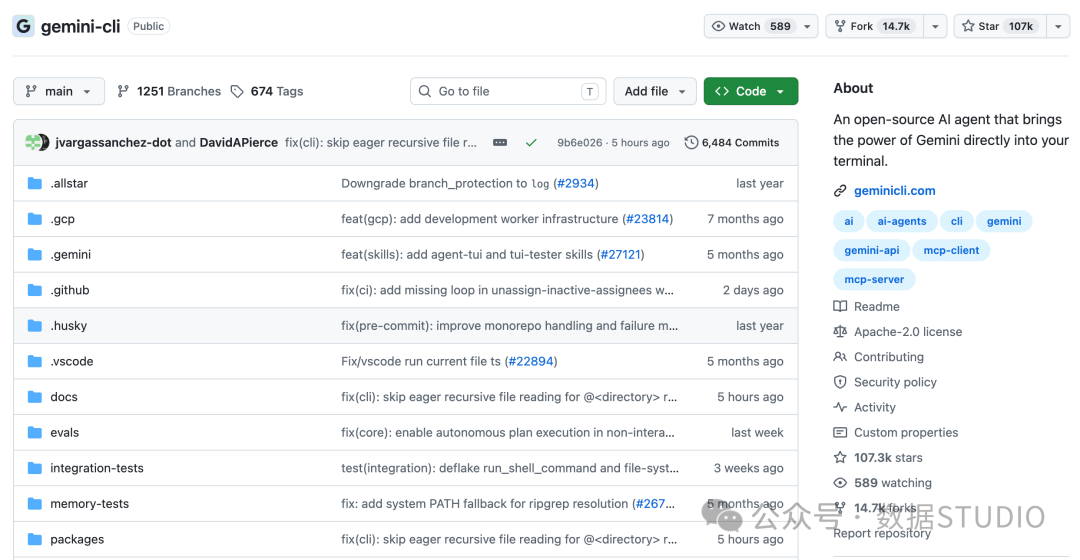This screenshot has width=1080, height=560.
Task: Expand the Star lists dropdown arrow
Action: click(x=1058, y=26)
